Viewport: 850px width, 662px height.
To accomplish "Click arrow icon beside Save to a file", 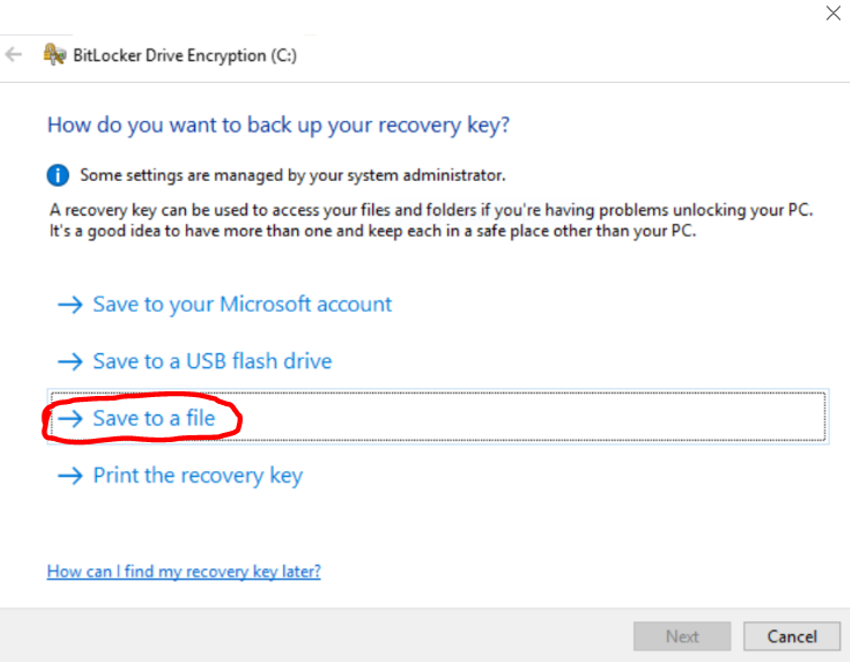I will coord(70,418).
